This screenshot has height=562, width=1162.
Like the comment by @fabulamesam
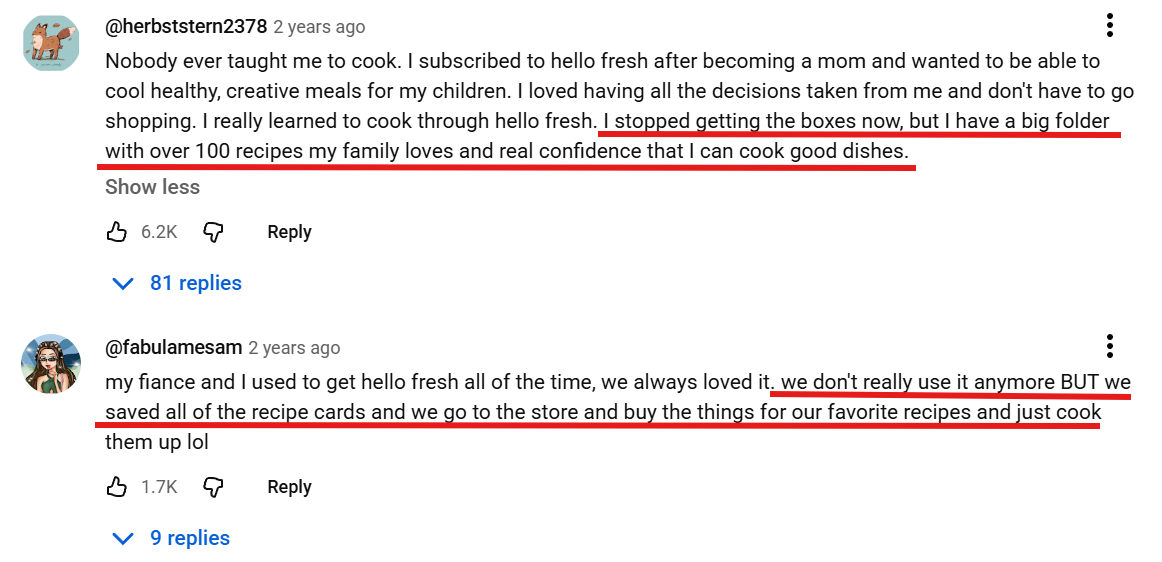pos(117,487)
